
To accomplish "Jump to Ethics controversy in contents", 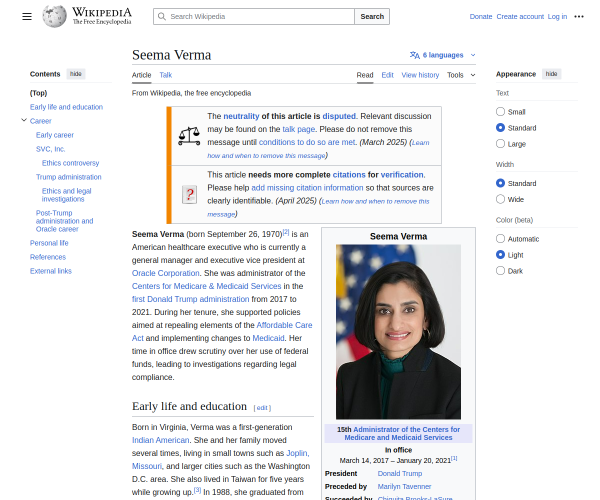I will click(70, 163).
